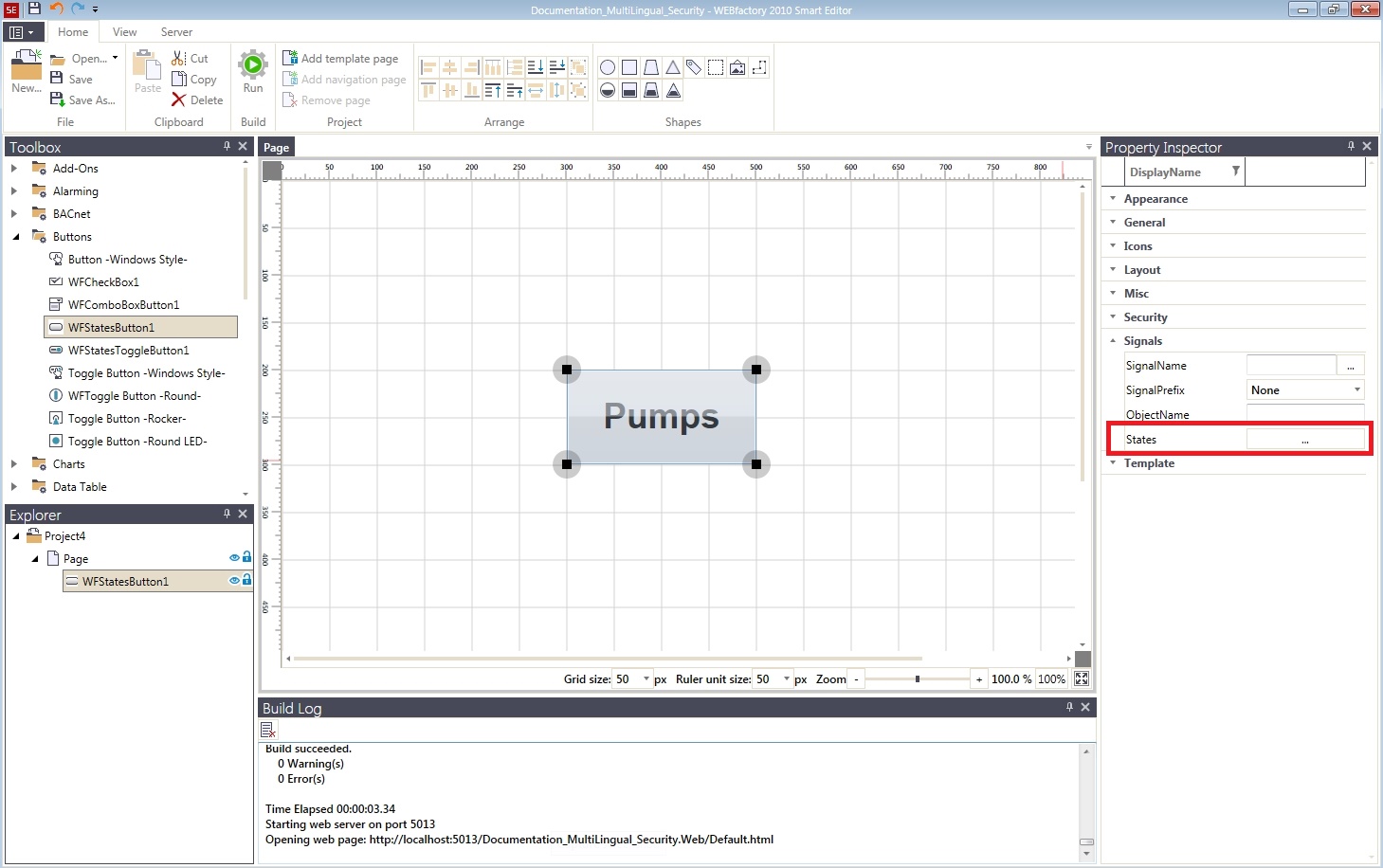Expand the Charts category in Toolbox
Screen dimensions: 1383x868
coord(13,463)
